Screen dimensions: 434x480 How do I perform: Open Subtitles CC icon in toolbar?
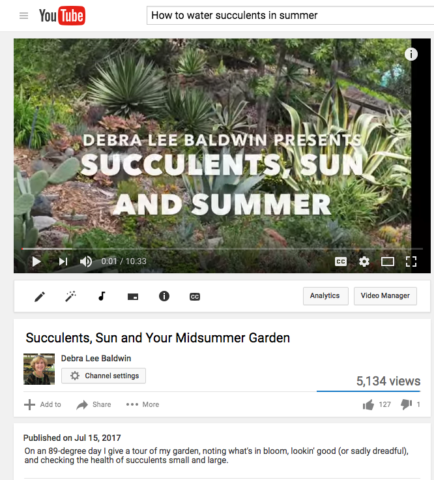(195, 296)
